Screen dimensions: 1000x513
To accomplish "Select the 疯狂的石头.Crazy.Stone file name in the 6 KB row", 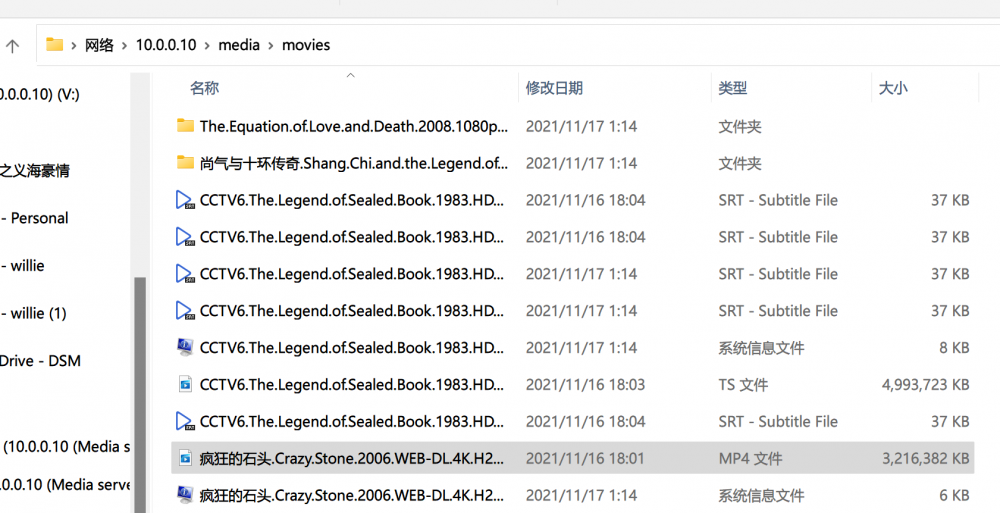I will (x=352, y=495).
